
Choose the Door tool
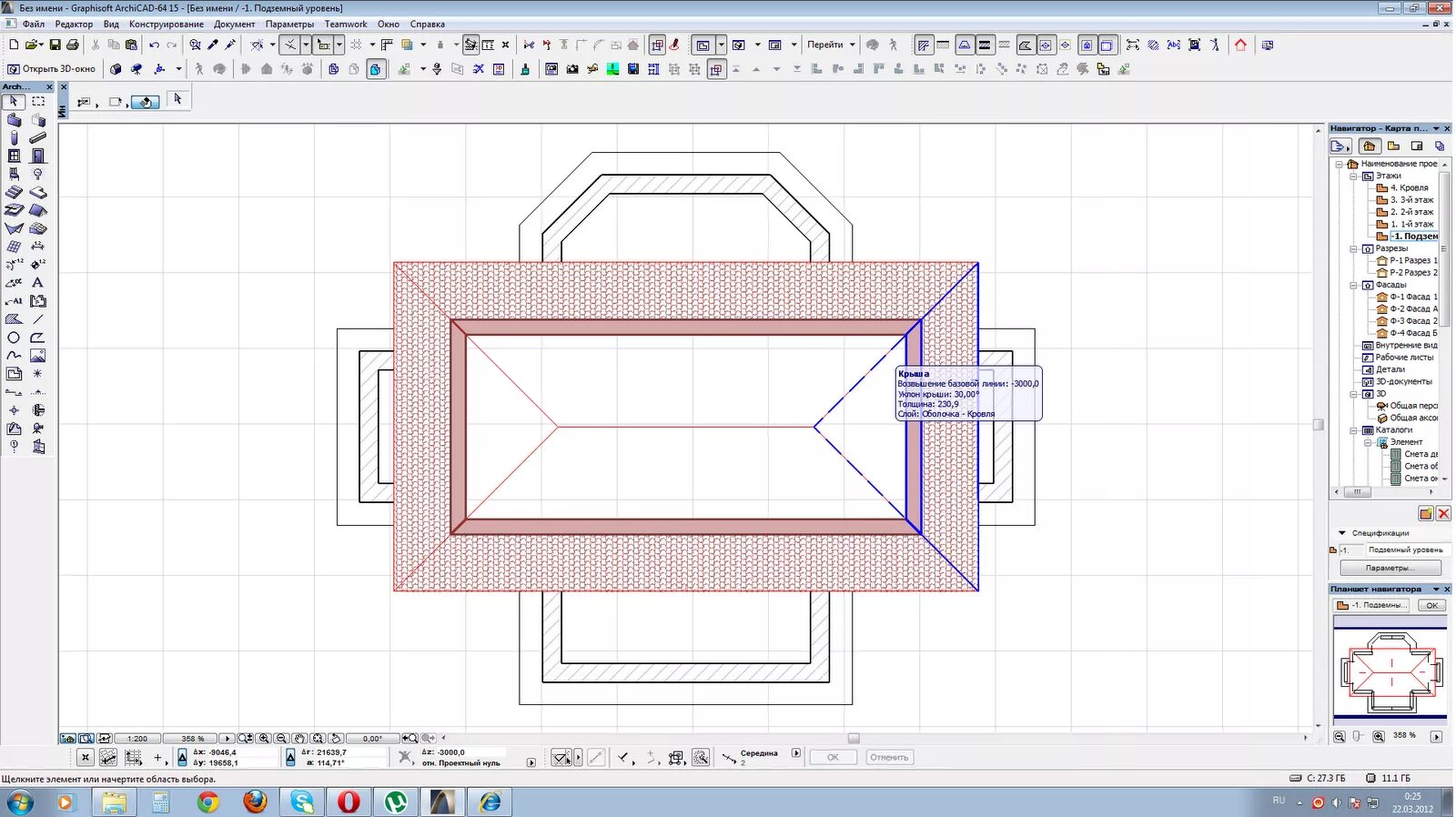click(38, 156)
